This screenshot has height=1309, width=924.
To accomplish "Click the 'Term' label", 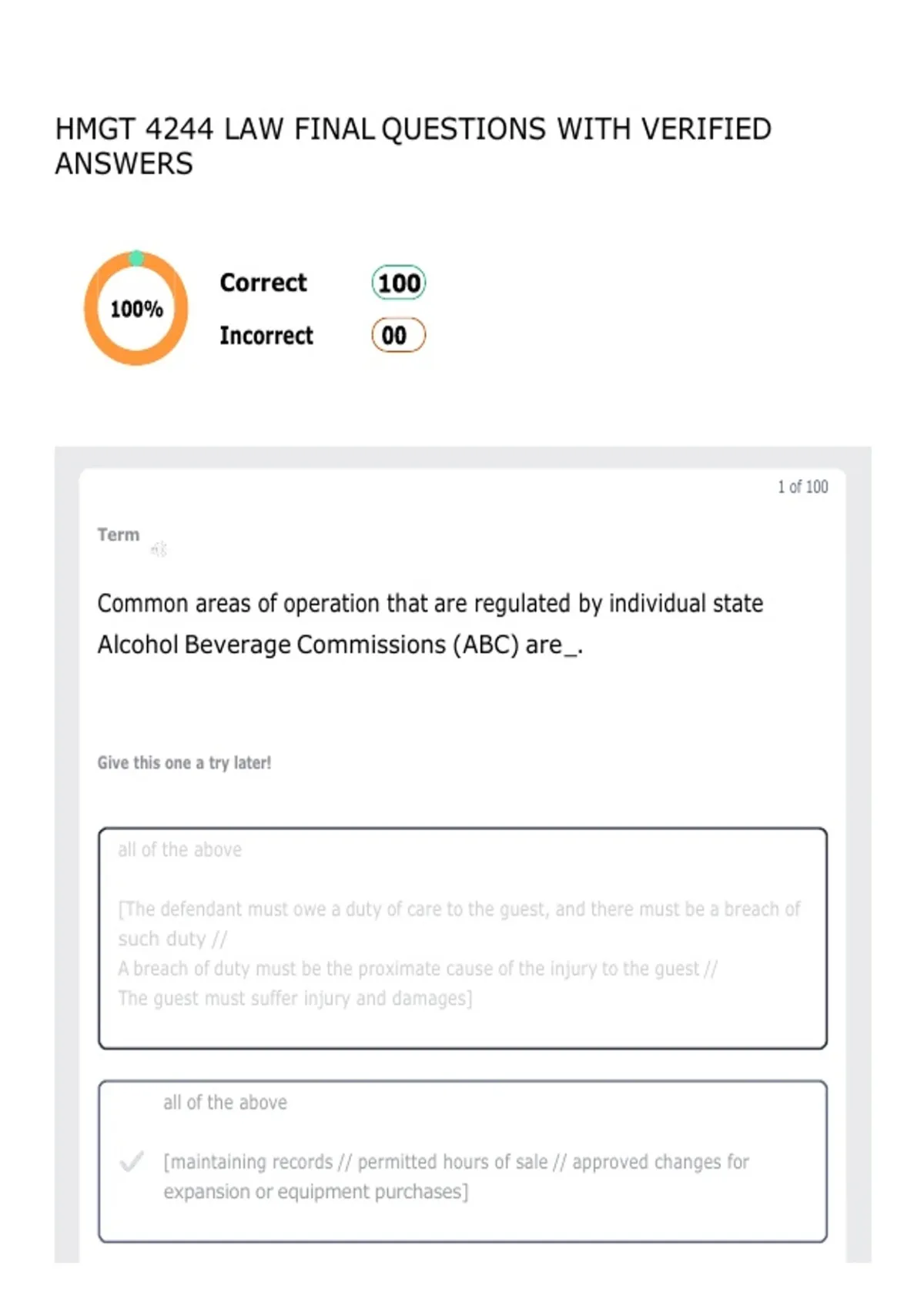I will [119, 534].
